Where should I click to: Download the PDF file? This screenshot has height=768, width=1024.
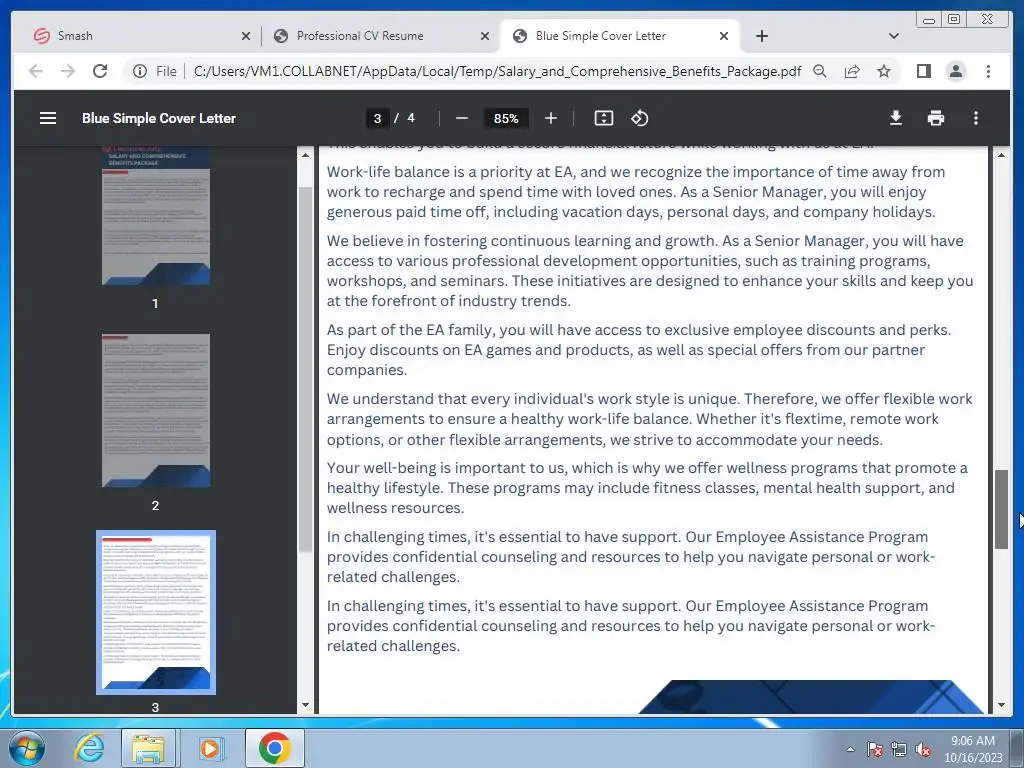896,118
